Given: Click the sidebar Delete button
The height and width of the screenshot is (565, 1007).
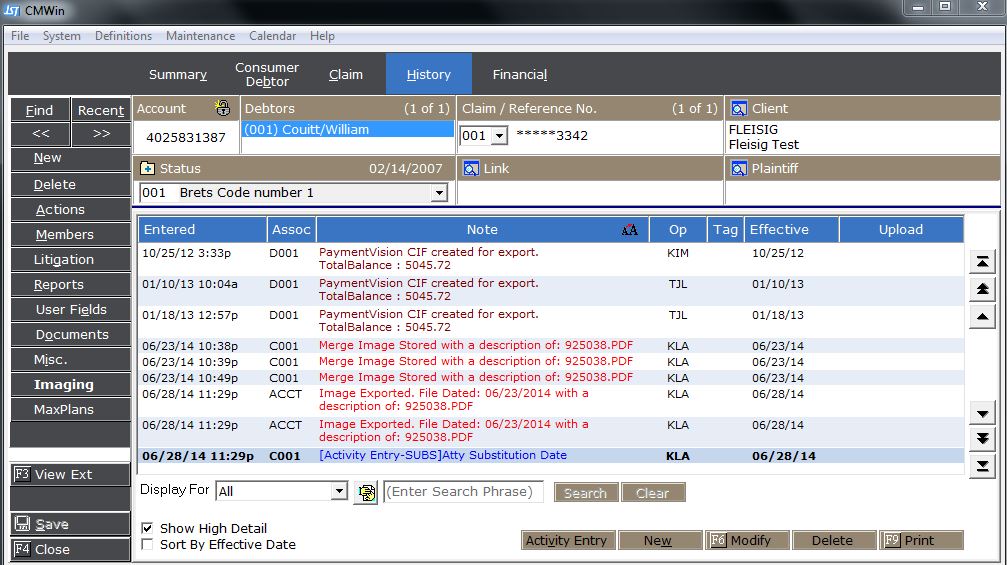Looking at the screenshot, I should (x=71, y=184).
